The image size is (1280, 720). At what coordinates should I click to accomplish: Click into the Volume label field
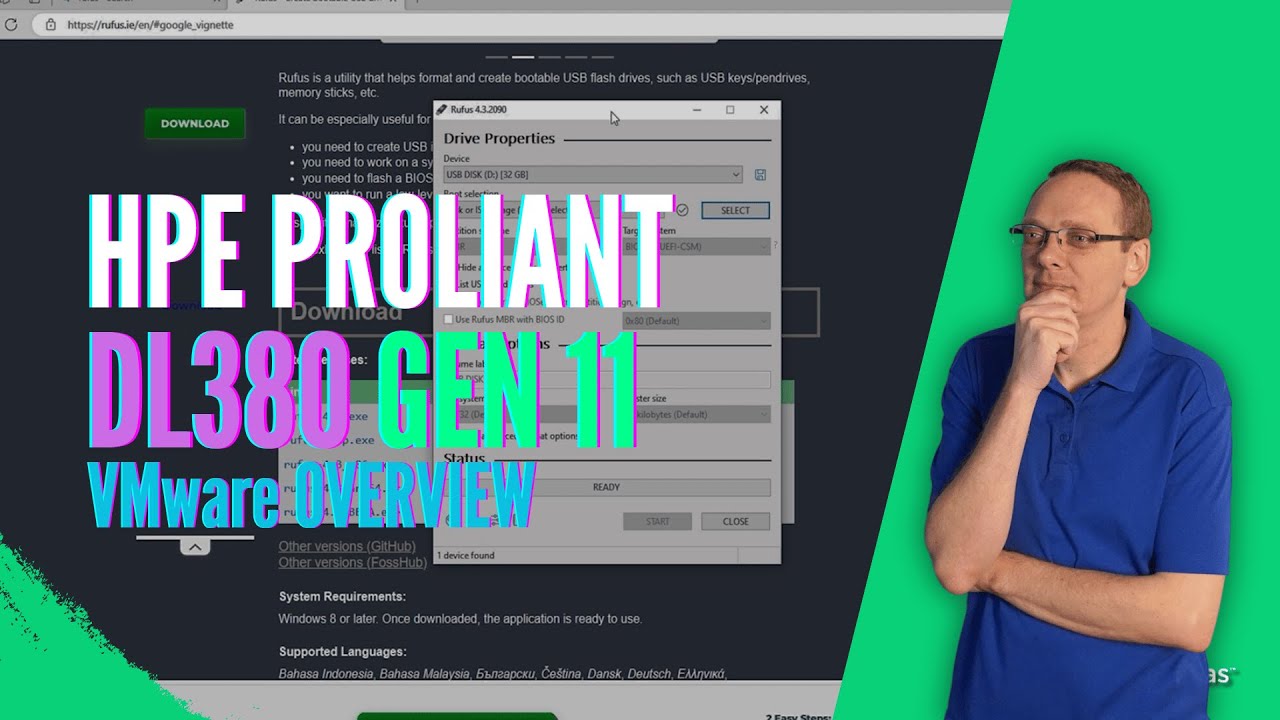(x=607, y=380)
